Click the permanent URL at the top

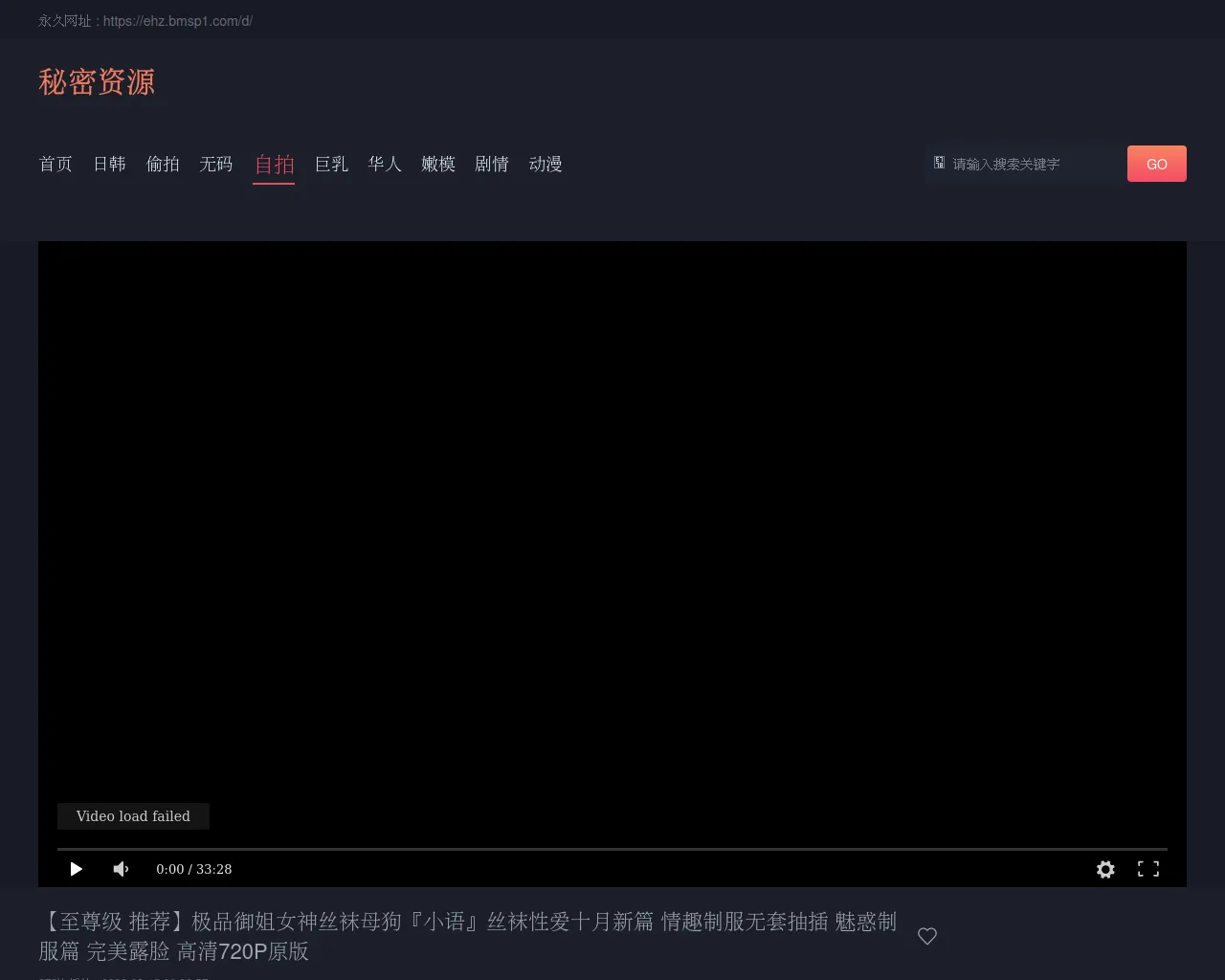178,21
